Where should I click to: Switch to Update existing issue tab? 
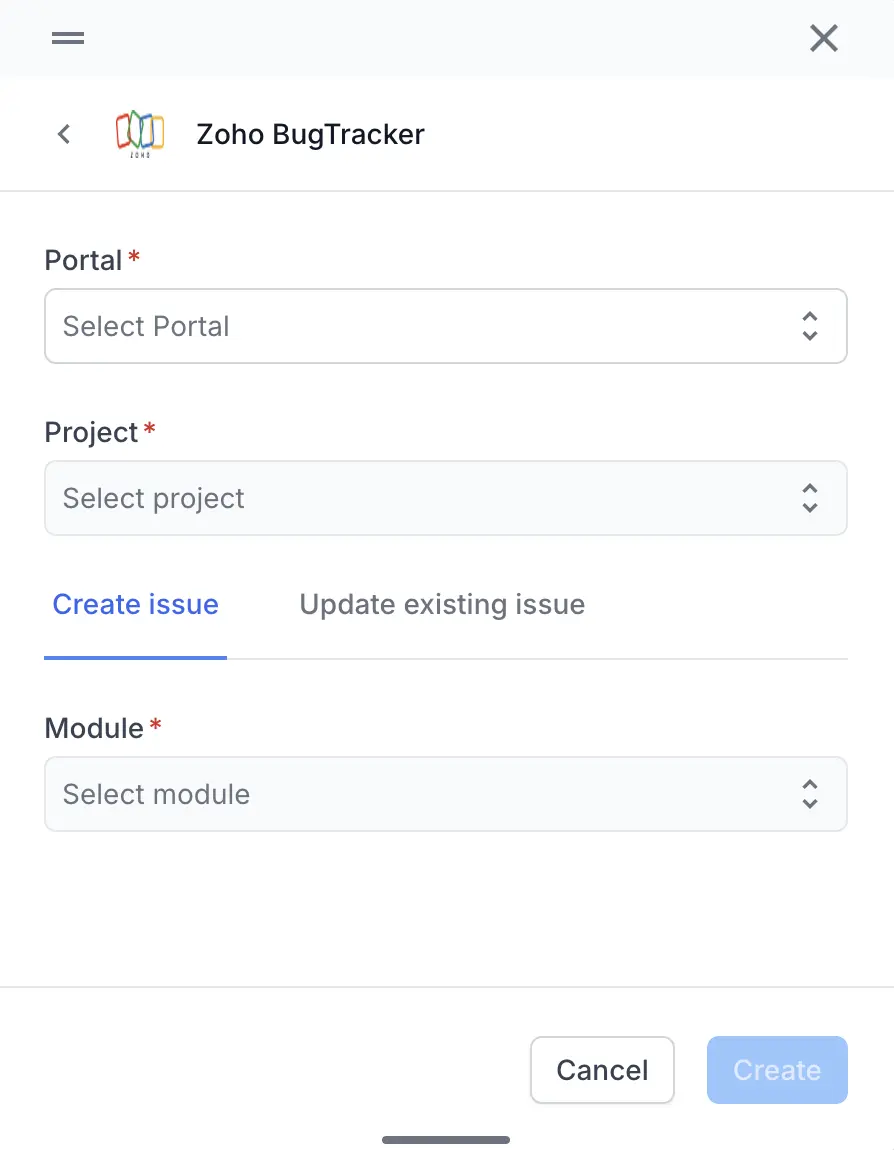point(442,604)
